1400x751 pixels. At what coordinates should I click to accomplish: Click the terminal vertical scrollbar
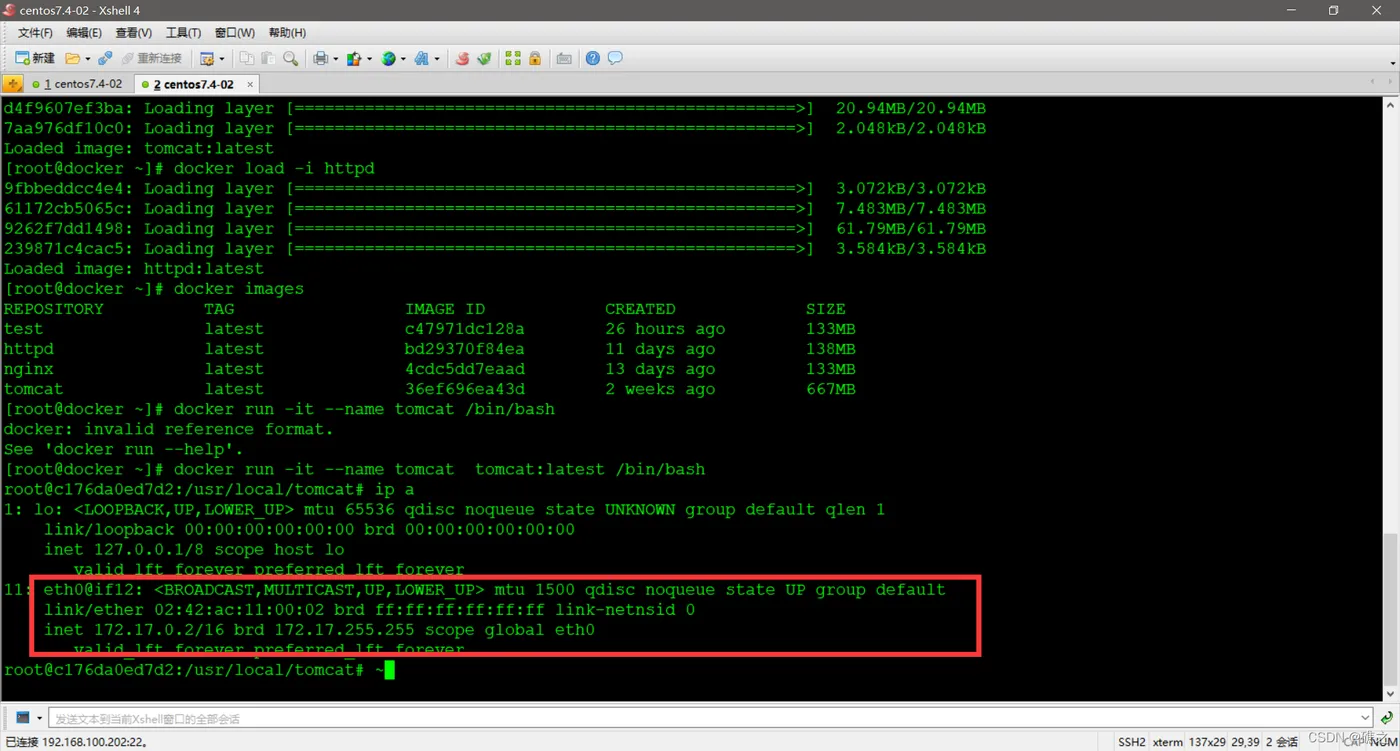1390,610
